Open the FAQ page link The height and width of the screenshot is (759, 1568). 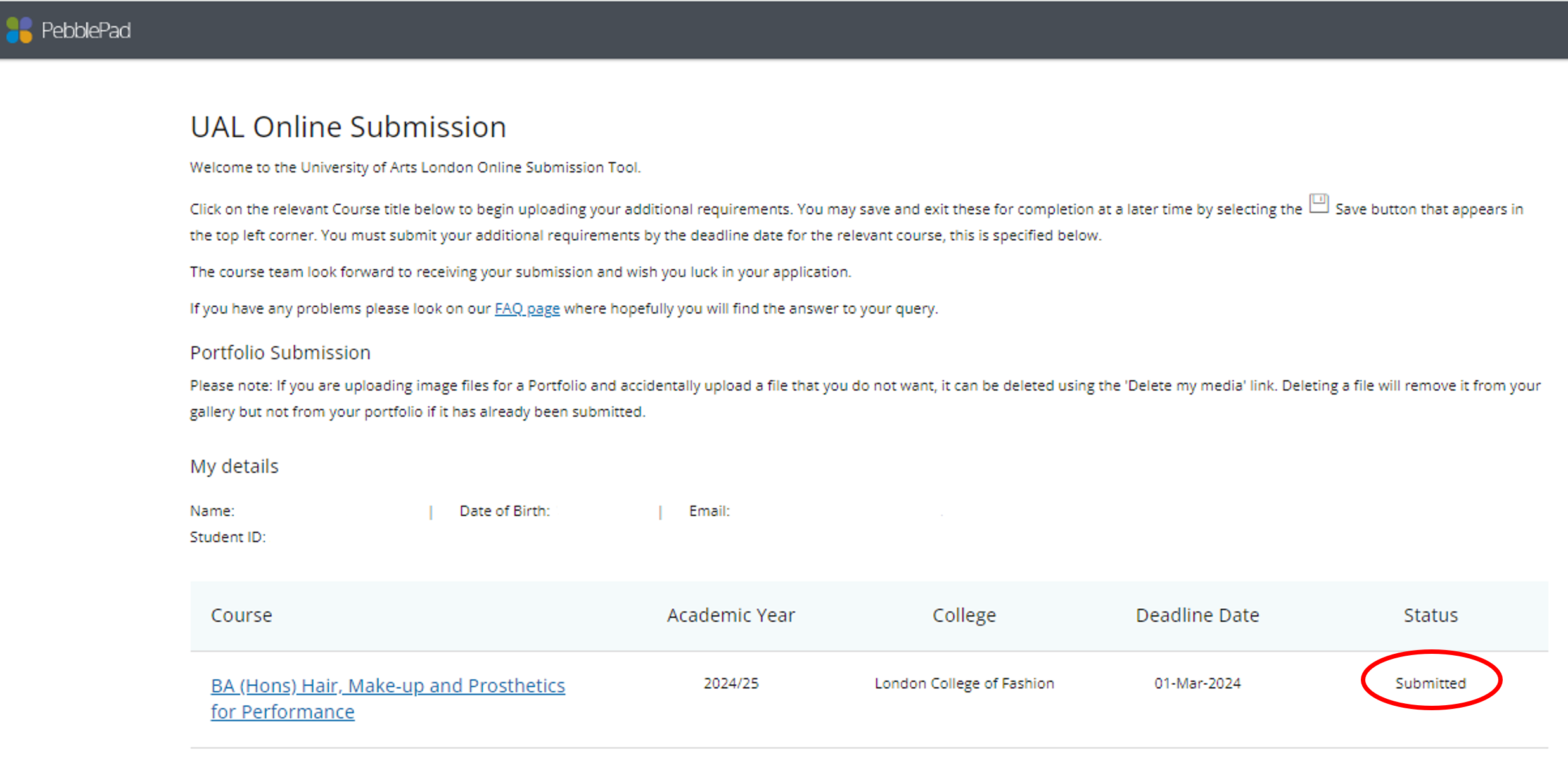(526, 309)
